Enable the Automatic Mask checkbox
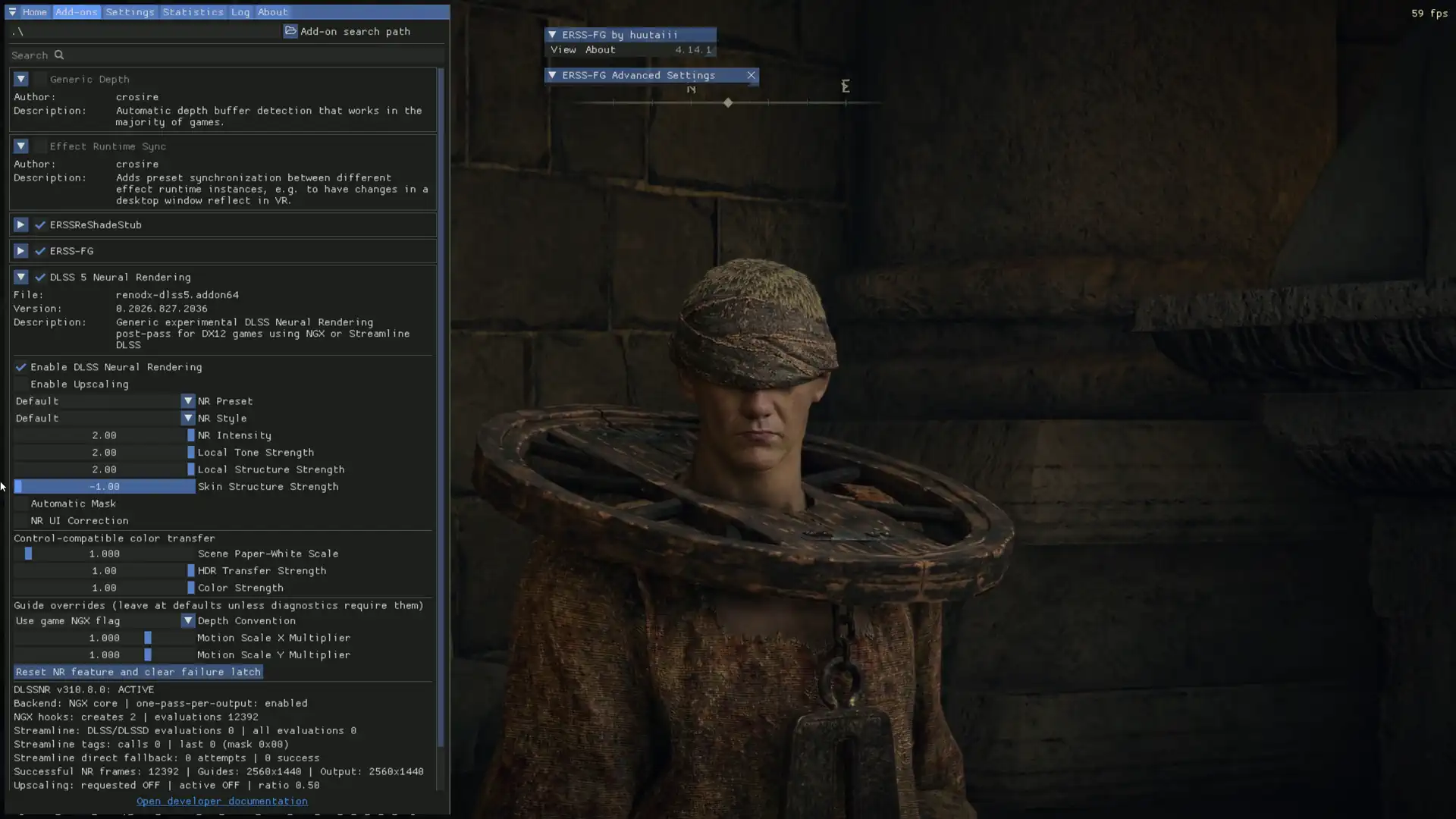The image size is (1456, 819). [20, 504]
